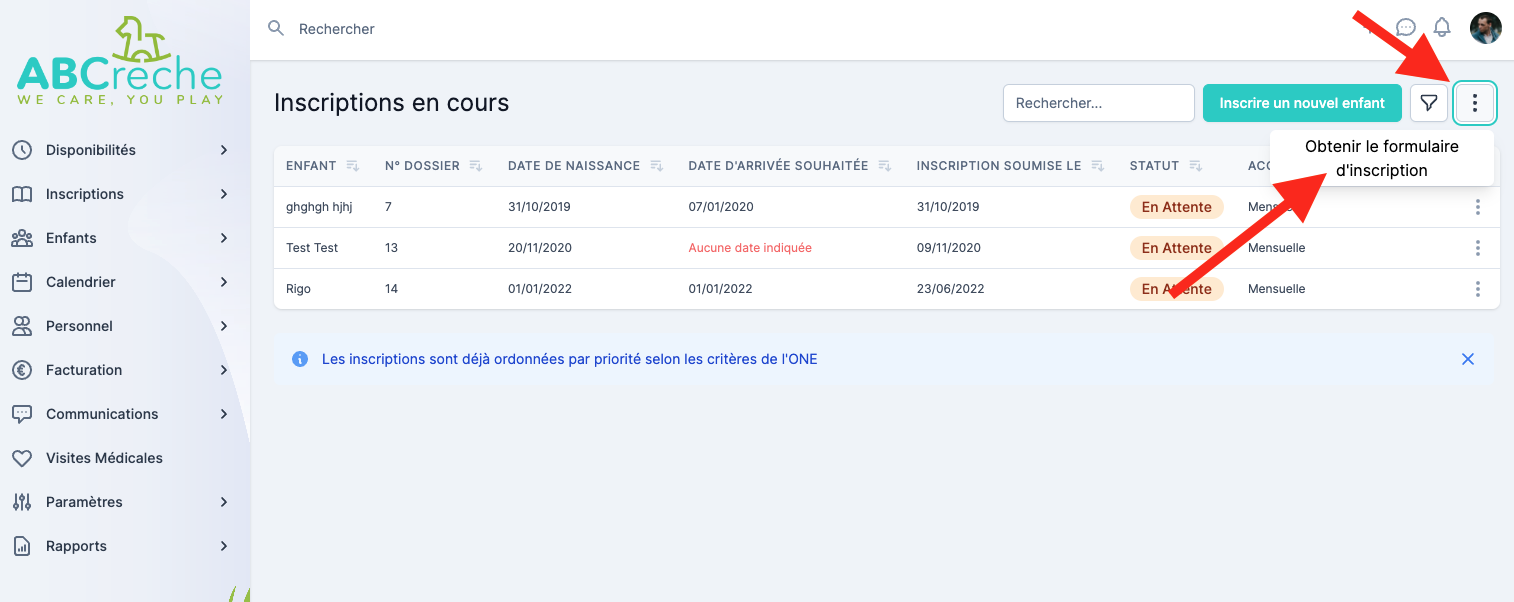Sort by Enfant column

coord(352,166)
